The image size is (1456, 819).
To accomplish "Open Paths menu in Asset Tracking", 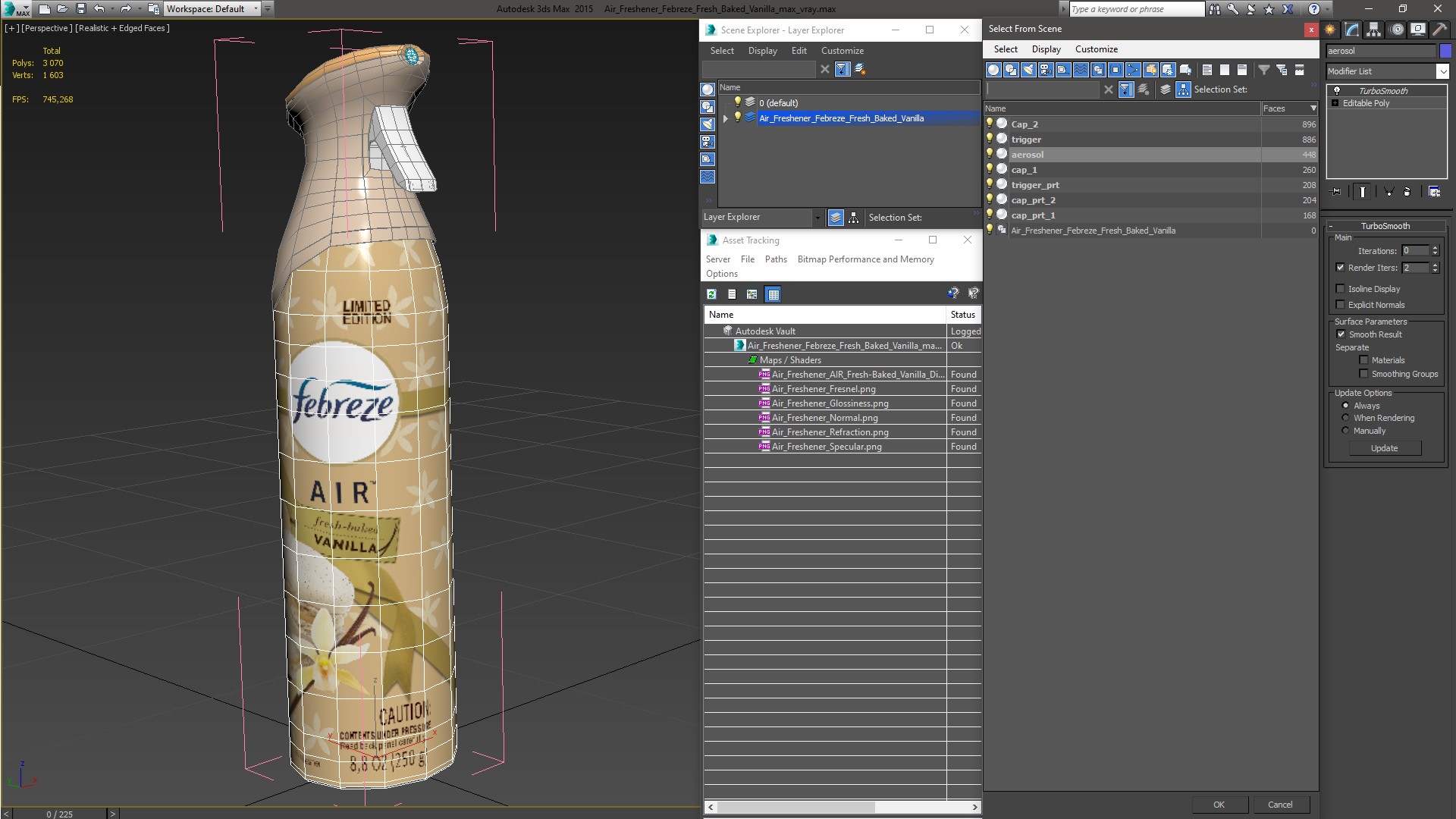I will pos(775,259).
